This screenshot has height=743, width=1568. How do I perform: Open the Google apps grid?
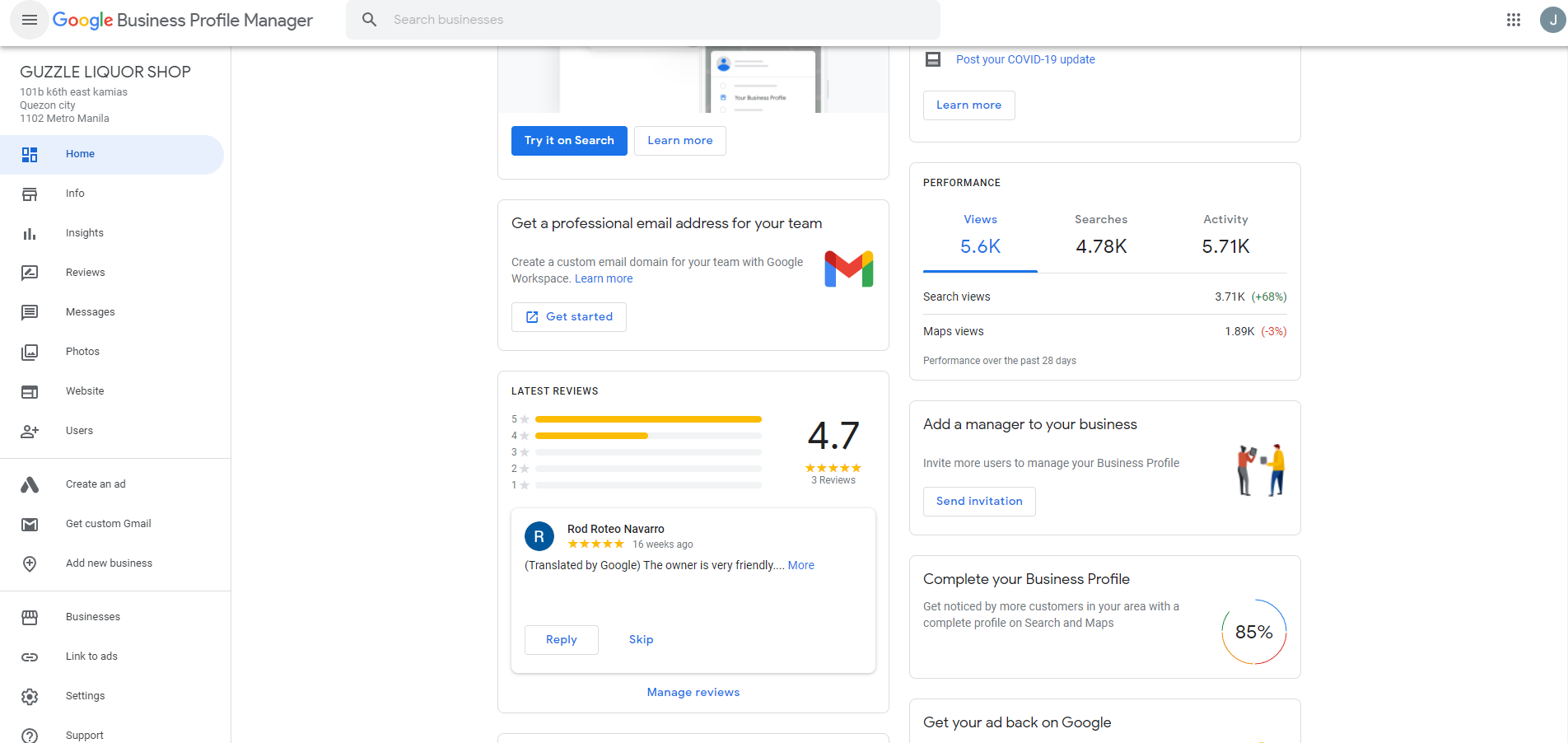coord(1513,20)
